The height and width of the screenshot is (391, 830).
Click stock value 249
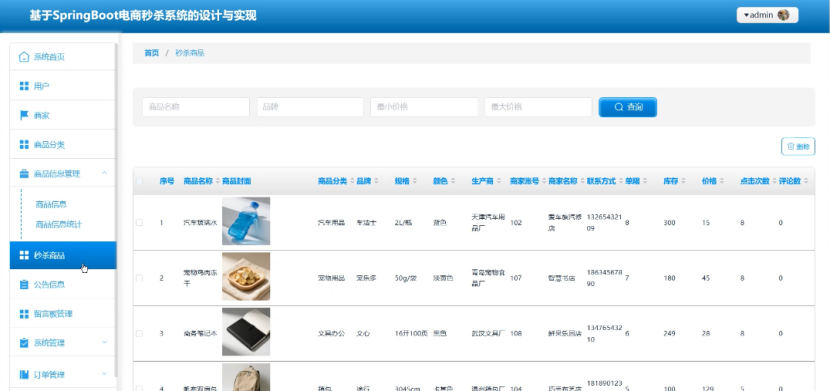669,333
